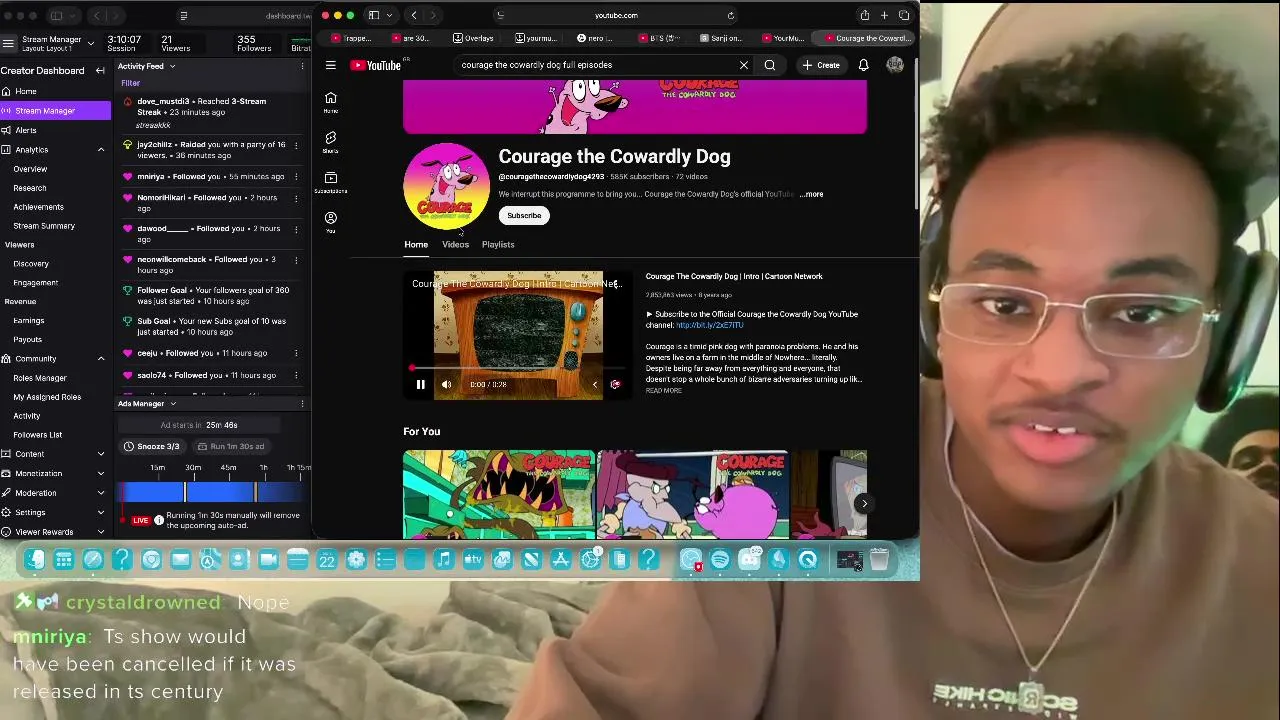
Task: Select the channel Home tab
Action: [416, 244]
